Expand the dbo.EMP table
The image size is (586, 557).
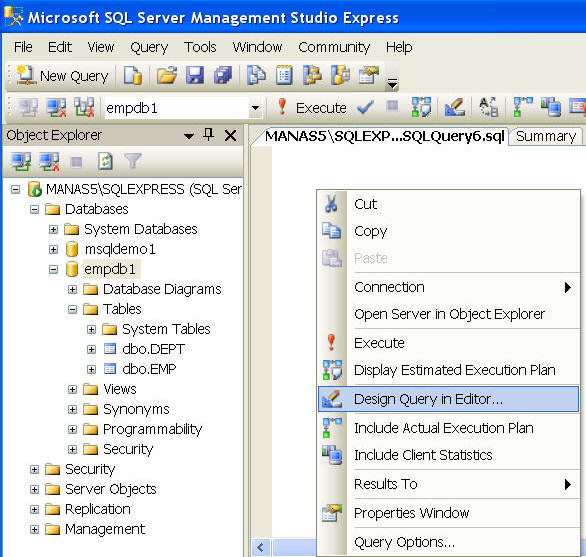coord(92,370)
